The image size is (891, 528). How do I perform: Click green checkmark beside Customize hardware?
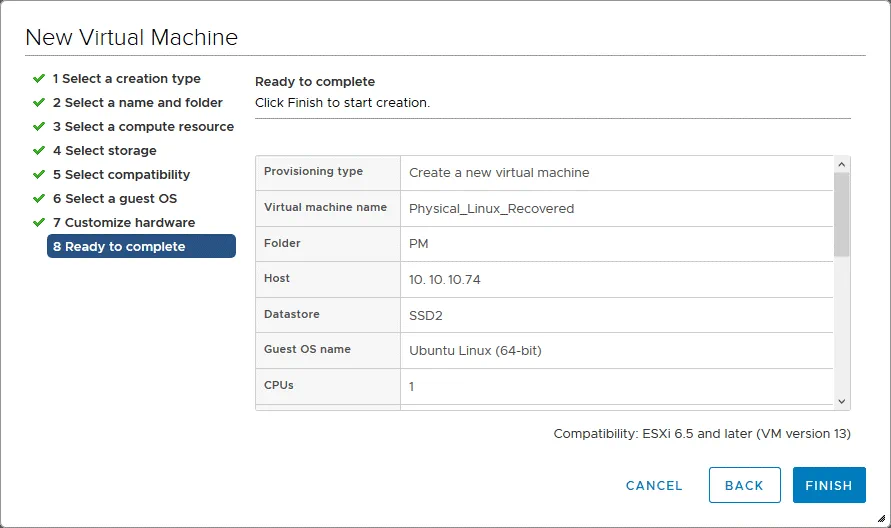click(x=39, y=222)
